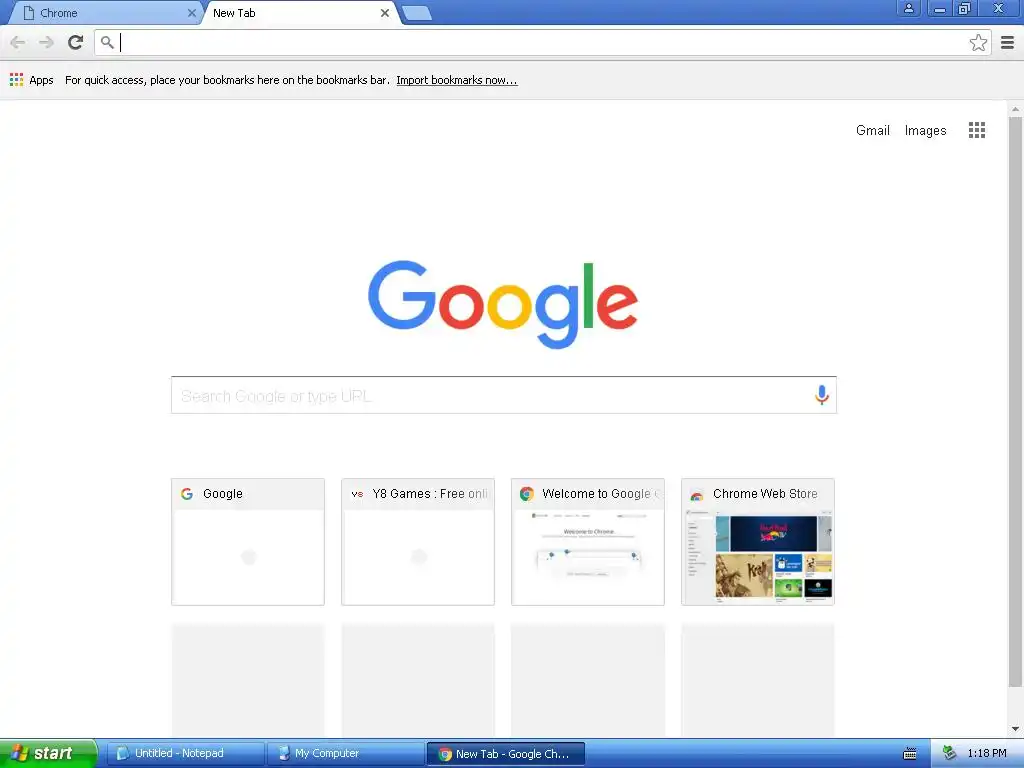Open the Google apps grid icon
Viewport: 1024px width, 768px height.
(x=976, y=130)
